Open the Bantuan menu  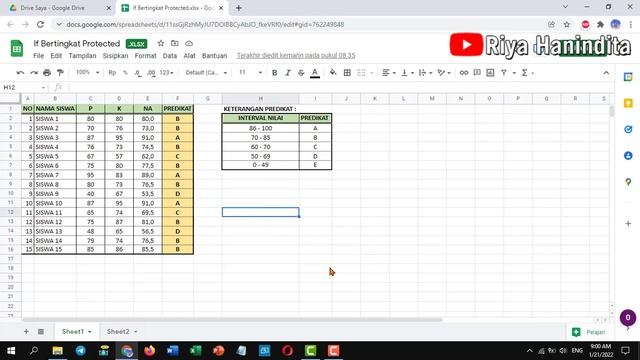214,56
